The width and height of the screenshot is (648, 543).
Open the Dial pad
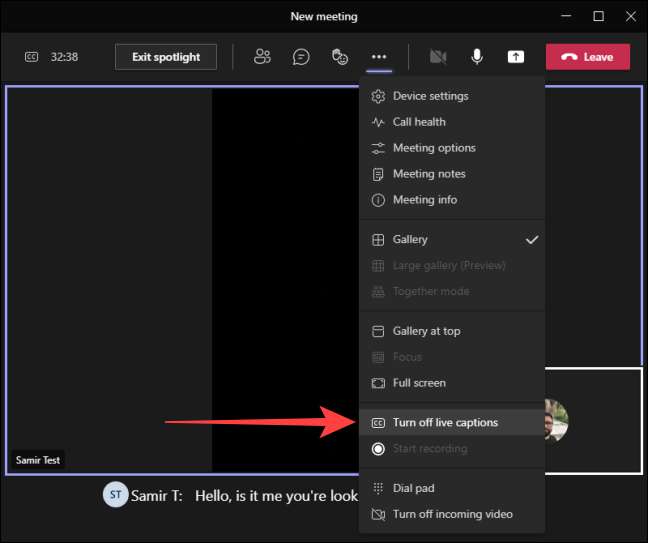tap(413, 488)
